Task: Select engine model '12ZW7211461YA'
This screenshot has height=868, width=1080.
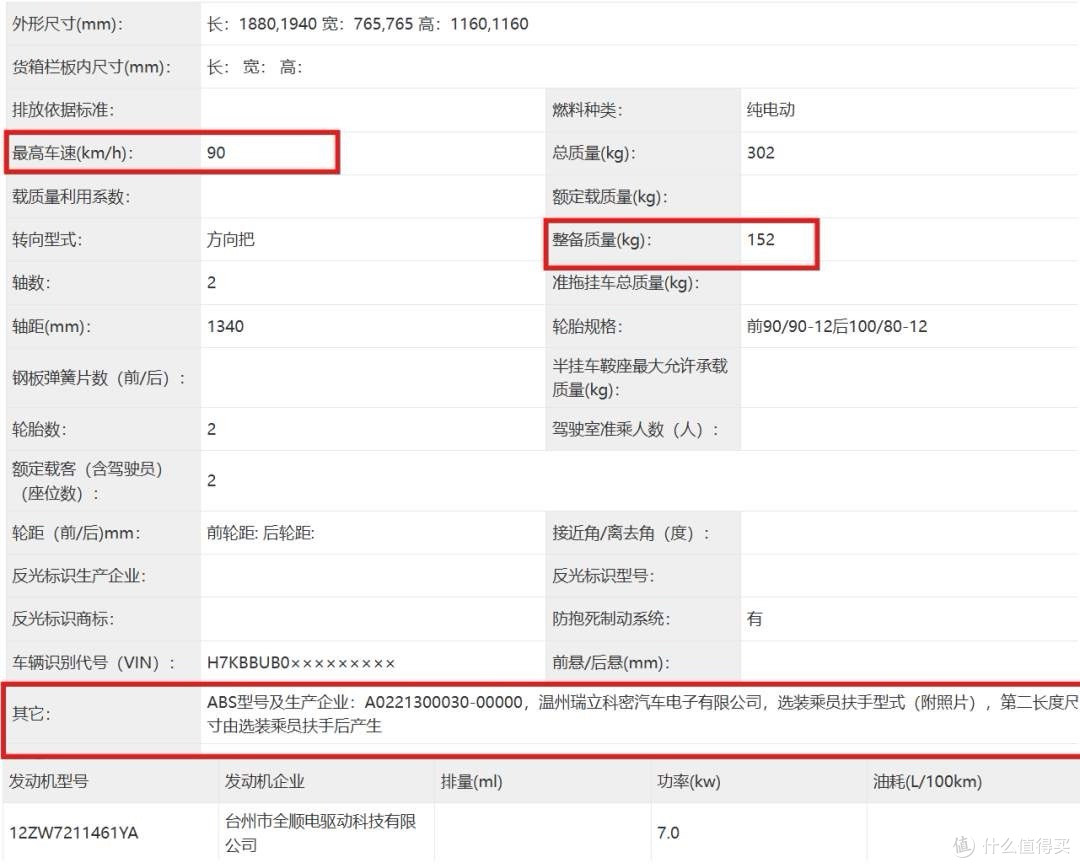Action: pyautogui.click(x=74, y=833)
